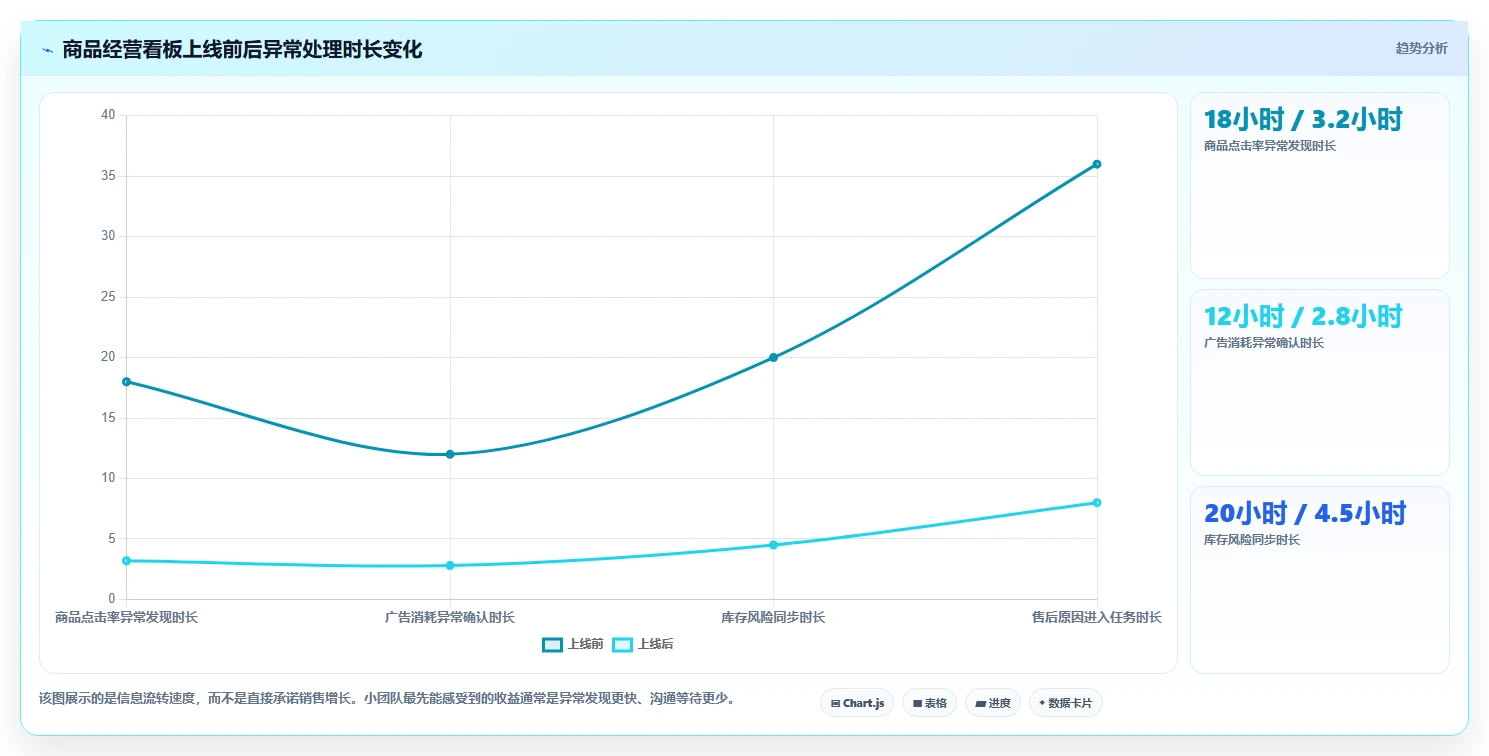Click the 表格 tag button

point(929,703)
